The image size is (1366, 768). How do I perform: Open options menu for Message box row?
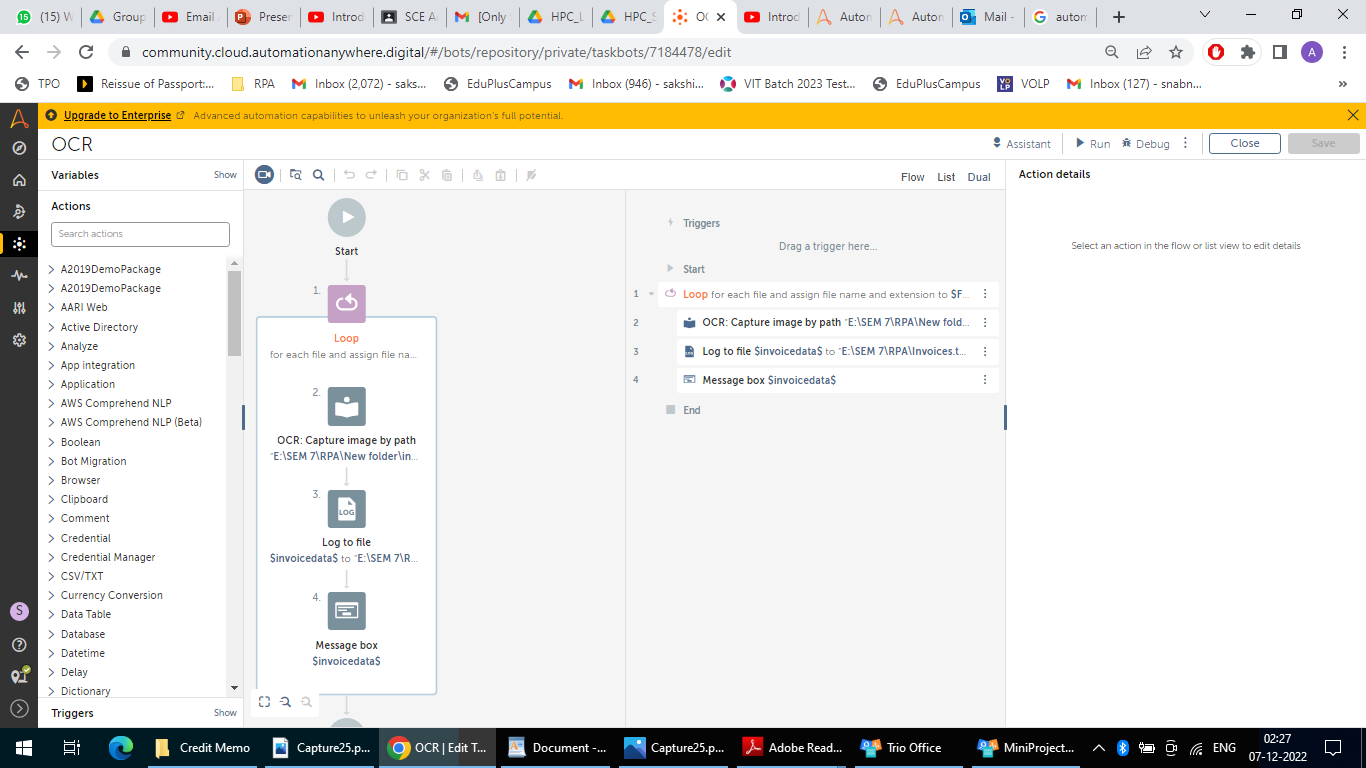coord(985,380)
